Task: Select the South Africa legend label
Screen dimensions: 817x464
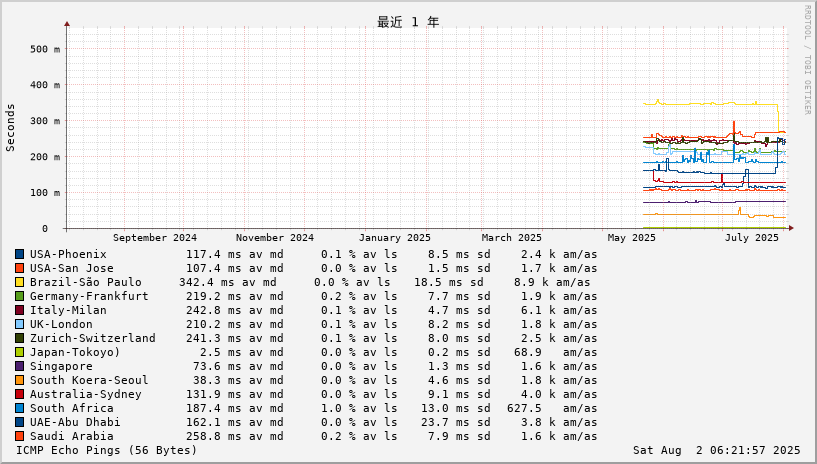Action: click(71, 408)
